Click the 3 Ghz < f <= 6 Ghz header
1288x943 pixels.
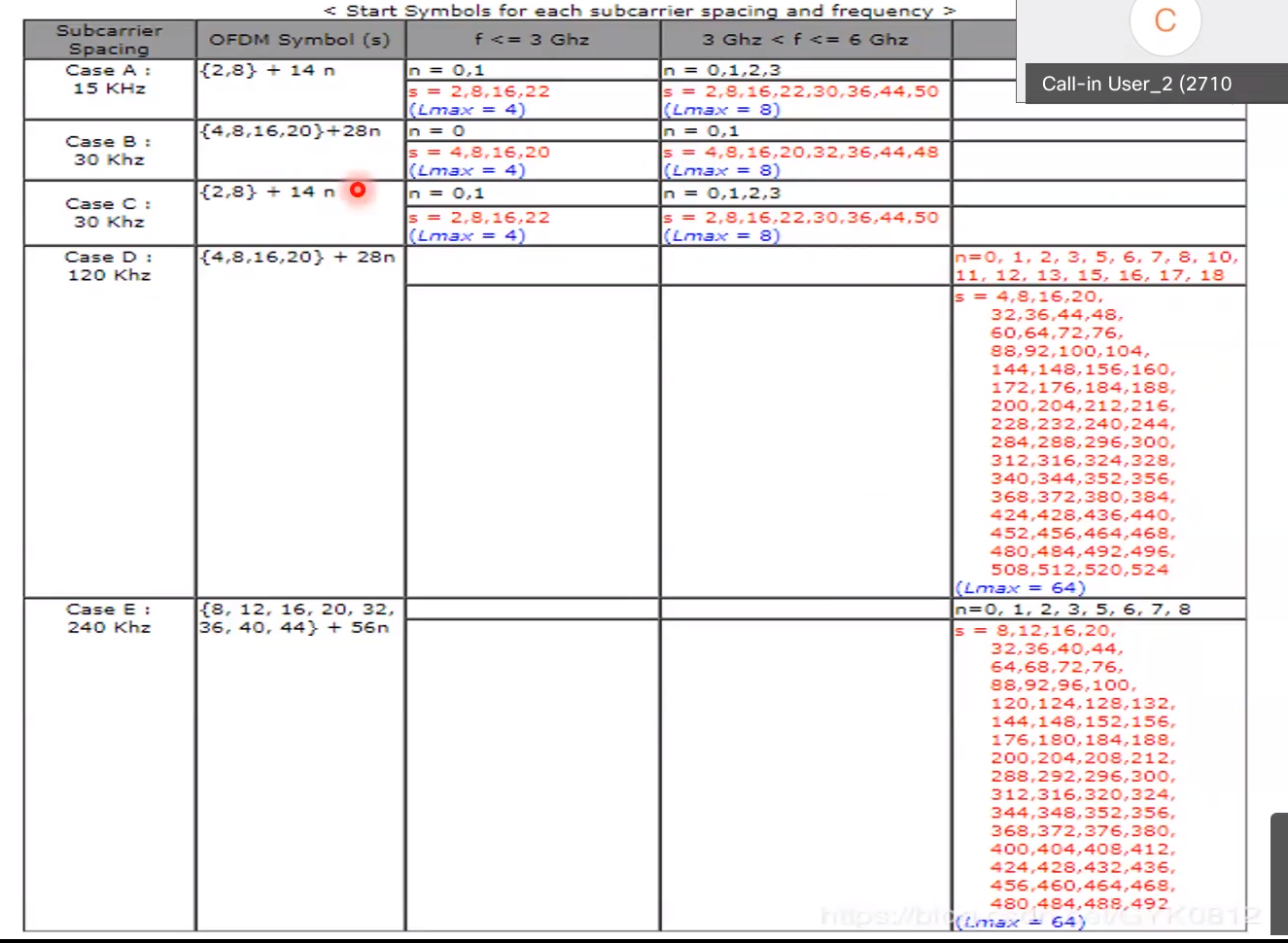coord(804,40)
